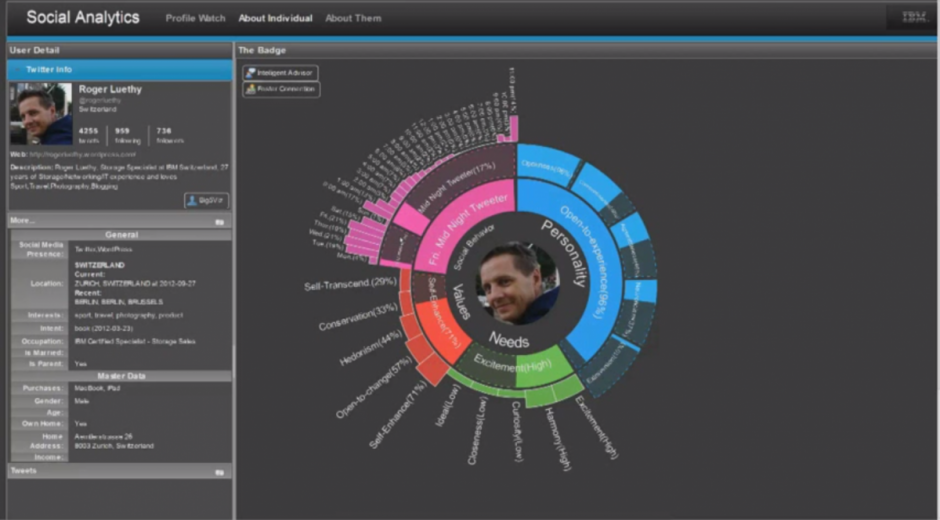
Task: Click the ZURICH, SWITZERLAND current location value
Action: tap(135, 283)
